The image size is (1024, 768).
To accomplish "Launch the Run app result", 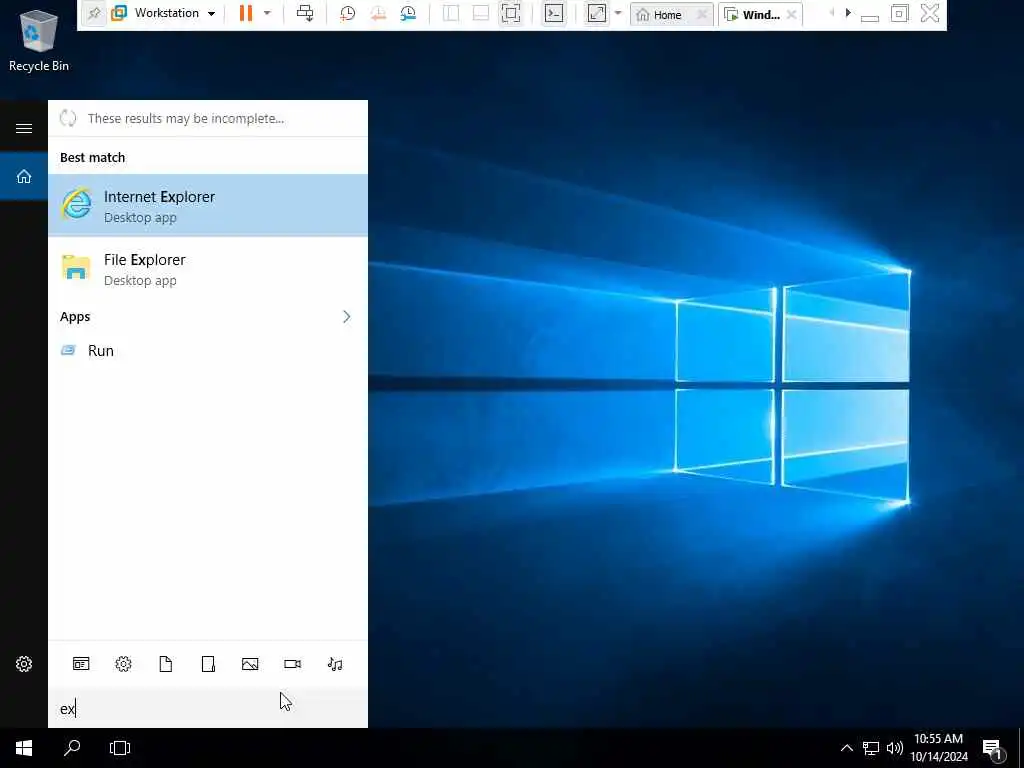I will (208, 351).
